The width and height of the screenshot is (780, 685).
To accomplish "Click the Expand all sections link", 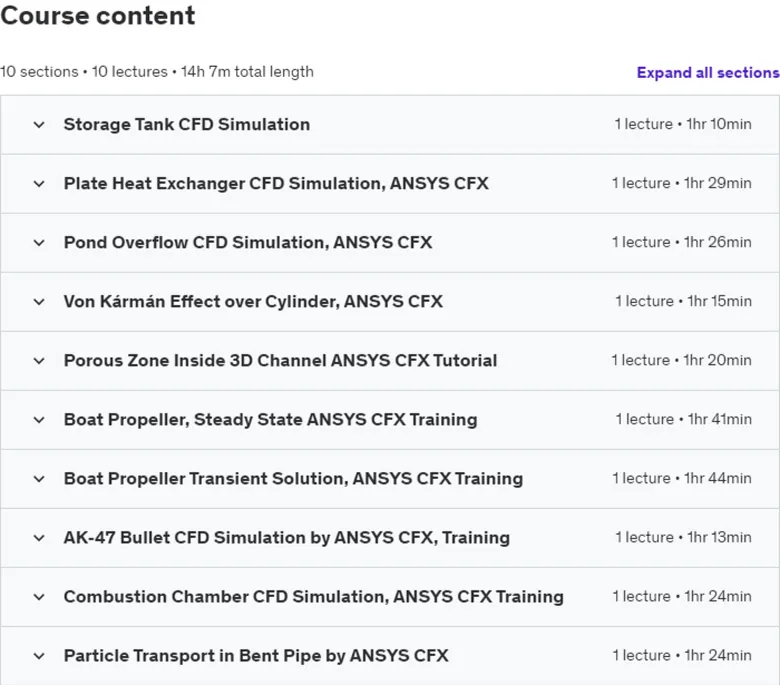I will click(708, 73).
